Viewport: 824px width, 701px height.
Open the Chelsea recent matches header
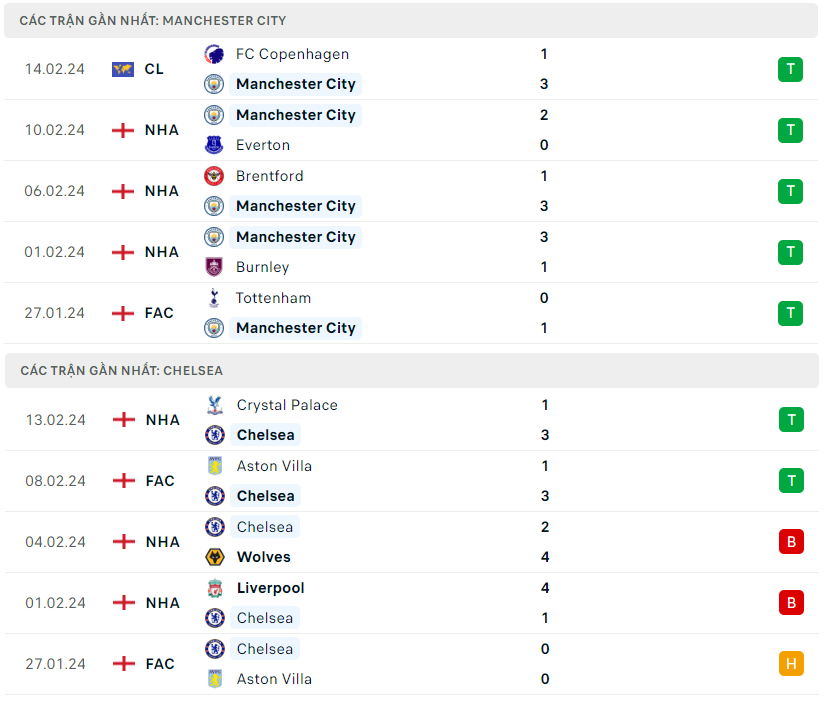pyautogui.click(x=121, y=370)
